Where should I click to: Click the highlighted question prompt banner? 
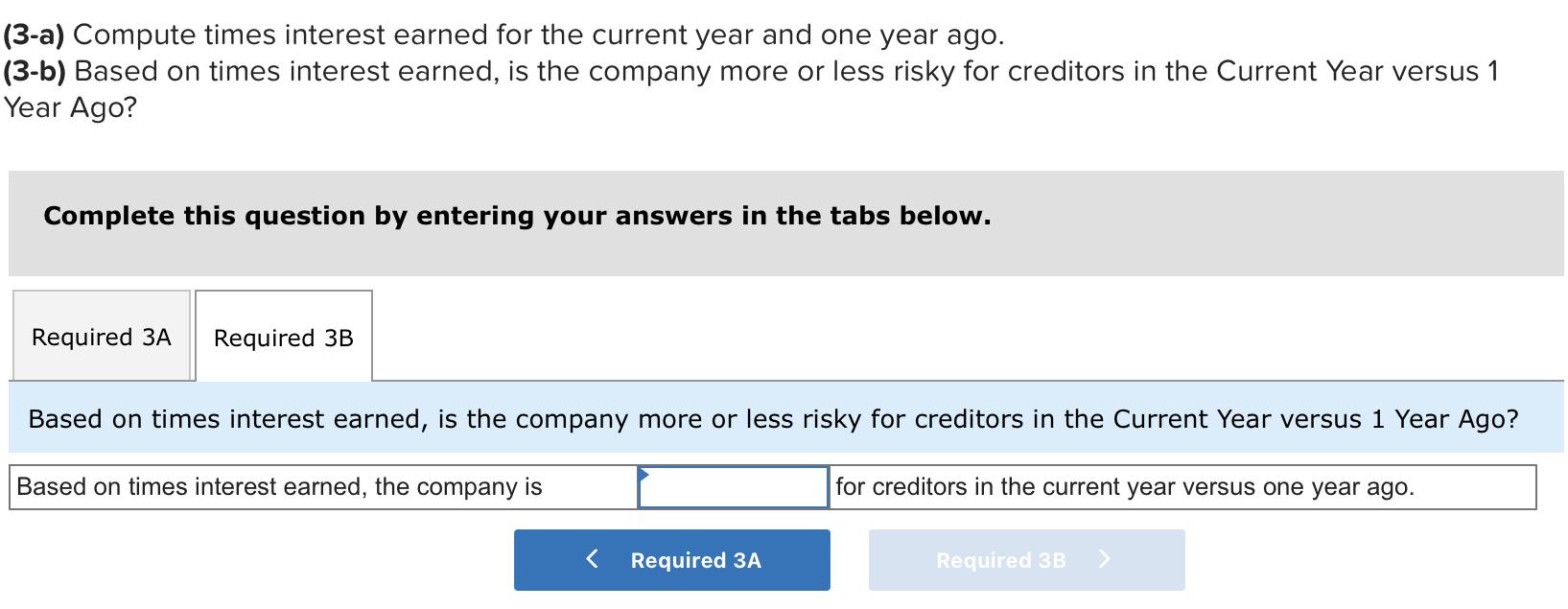tap(784, 419)
